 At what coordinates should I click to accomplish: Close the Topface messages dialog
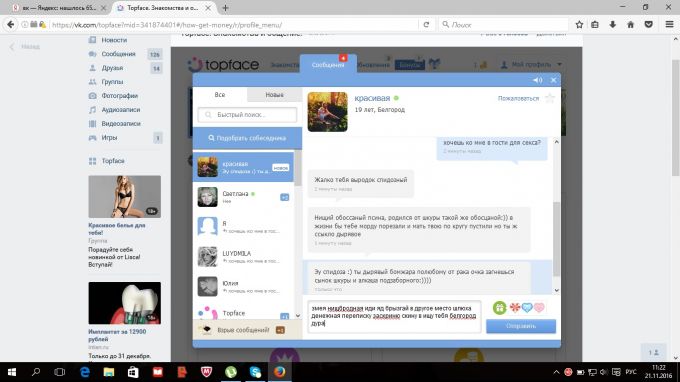click(x=553, y=80)
